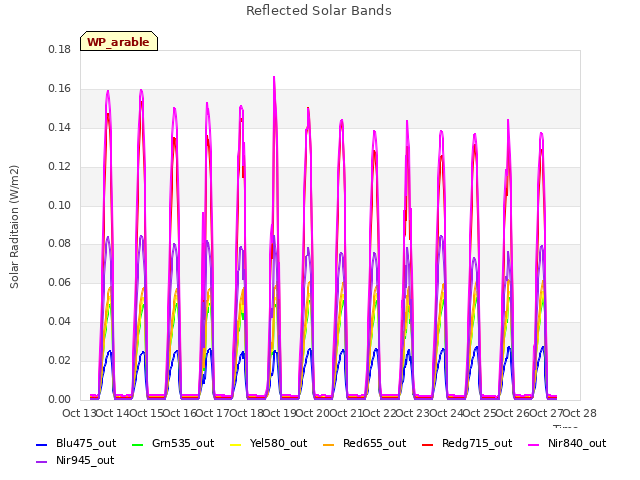640x480 pixels.
Task: Click the 0.18 y-axis tick label
Action: tap(60, 50)
